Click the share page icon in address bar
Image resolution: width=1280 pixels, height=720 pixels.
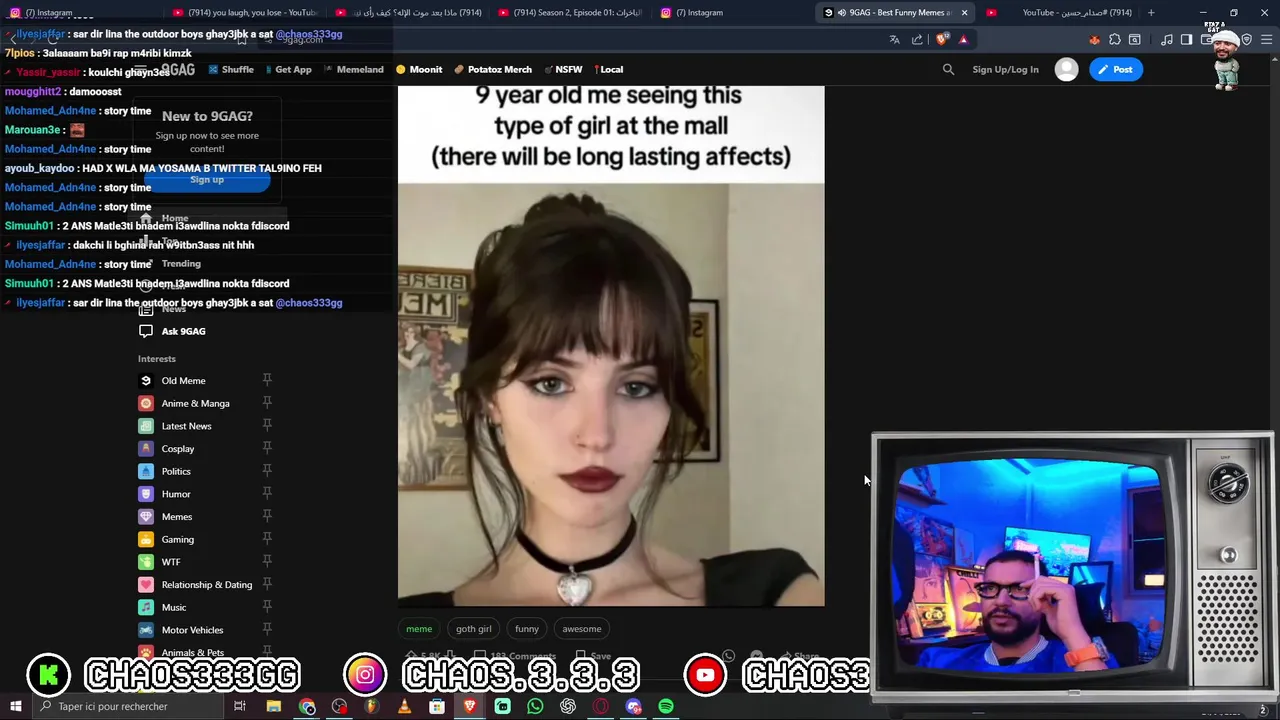917,39
